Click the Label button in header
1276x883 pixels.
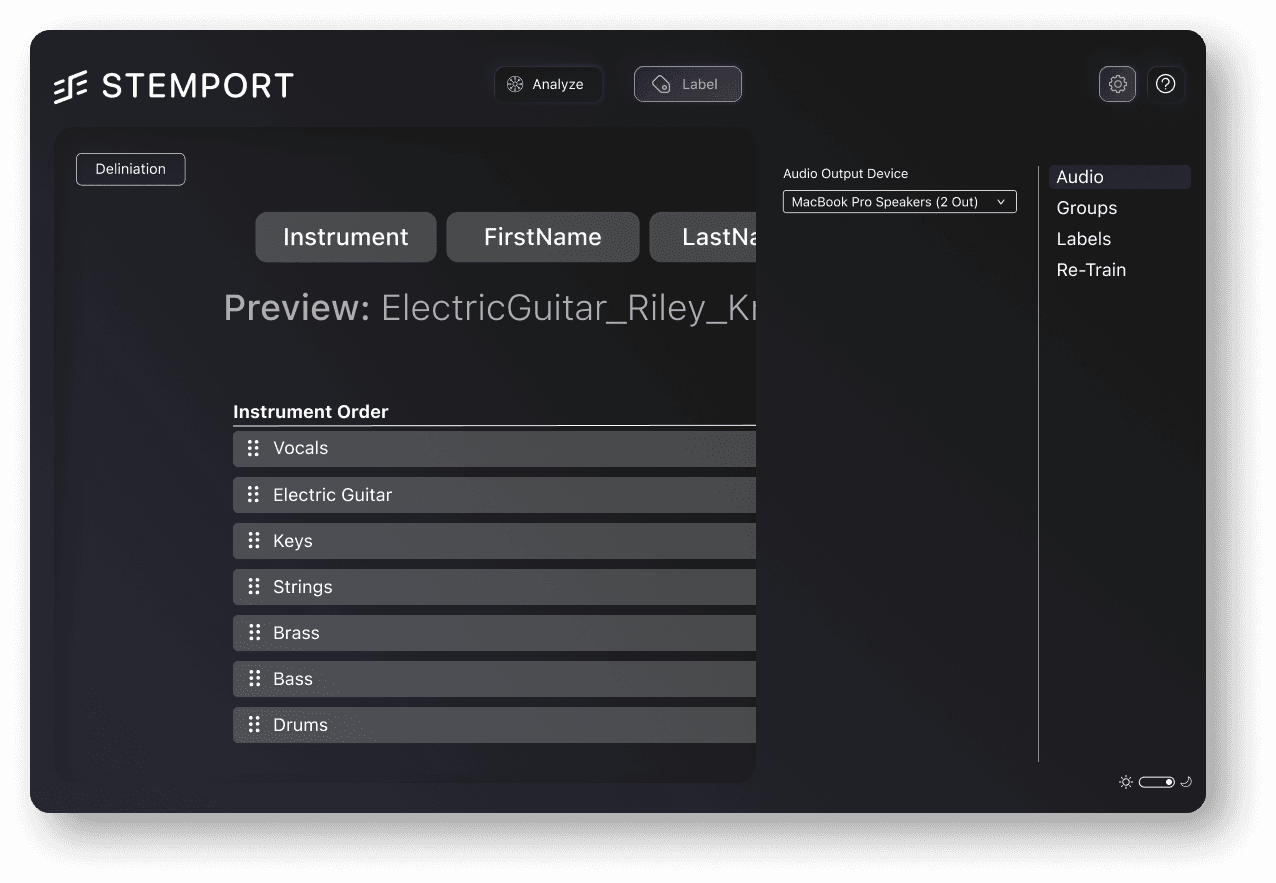[688, 84]
